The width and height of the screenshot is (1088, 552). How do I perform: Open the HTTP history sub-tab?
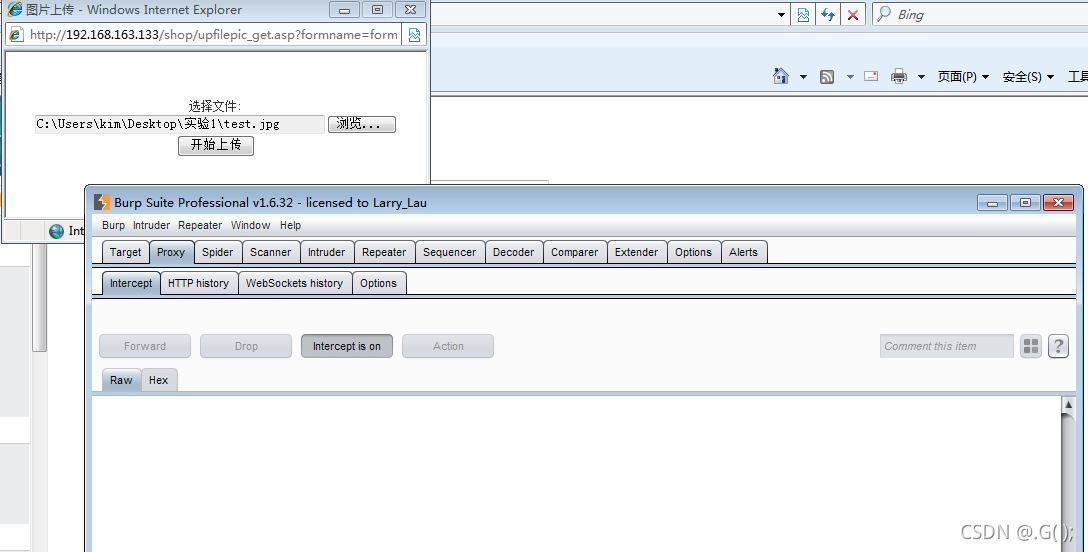tap(198, 283)
